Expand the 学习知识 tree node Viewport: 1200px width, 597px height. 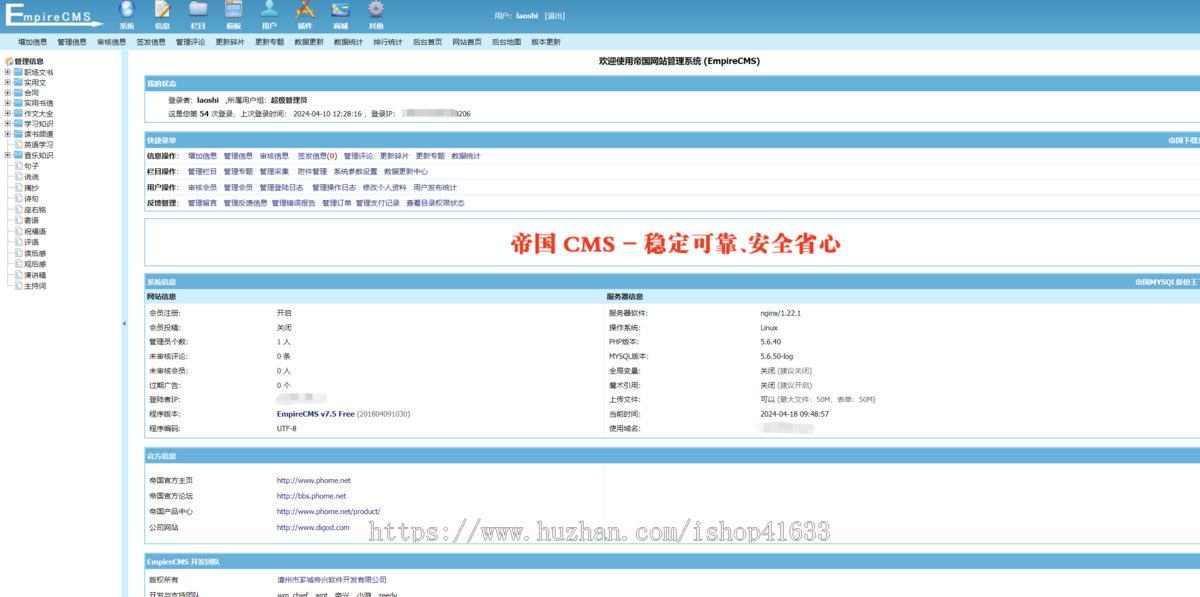click(7, 124)
